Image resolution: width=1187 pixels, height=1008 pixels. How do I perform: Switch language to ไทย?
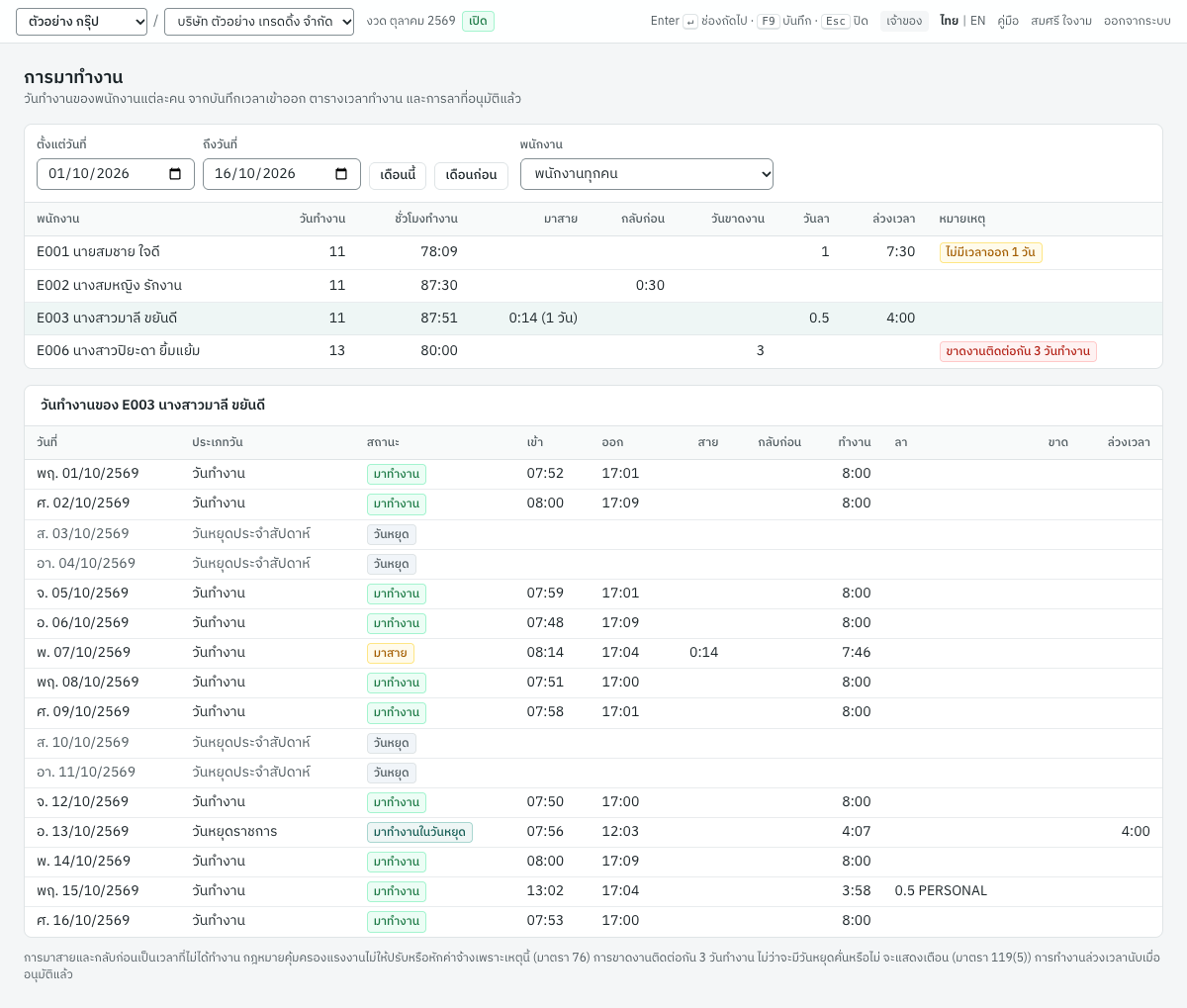tap(949, 21)
